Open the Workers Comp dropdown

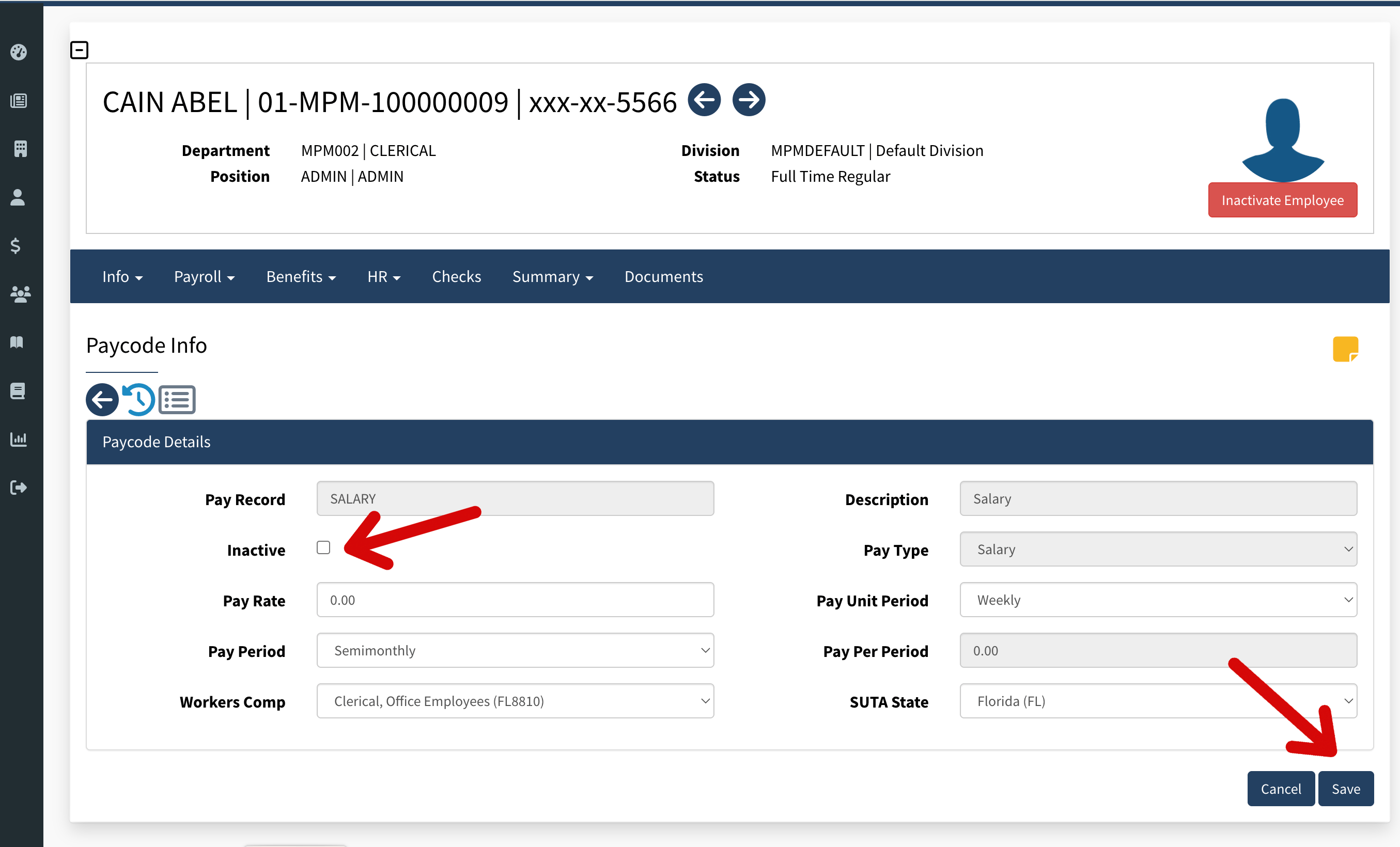[515, 701]
